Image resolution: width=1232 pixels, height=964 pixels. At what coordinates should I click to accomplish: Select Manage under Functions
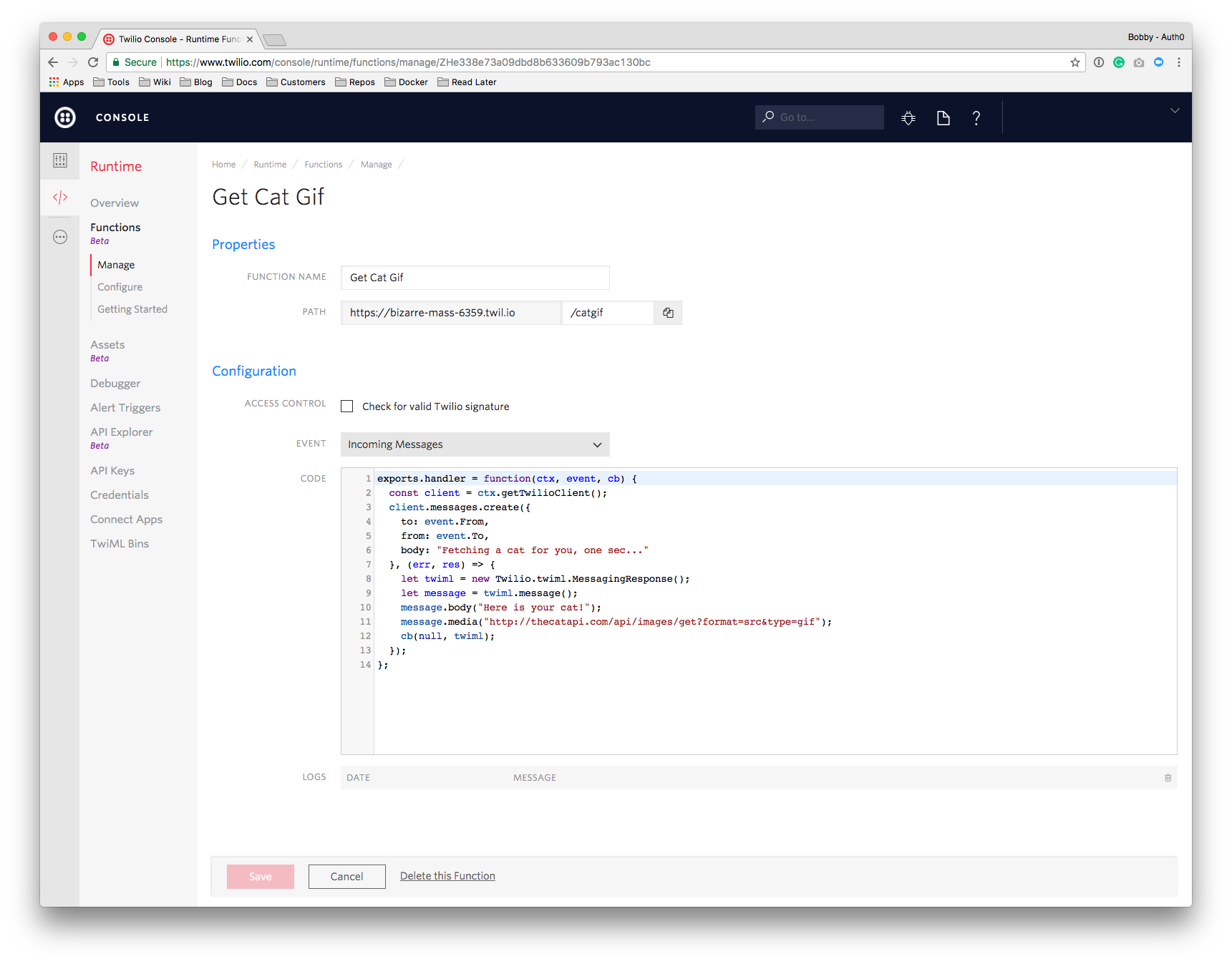116,265
